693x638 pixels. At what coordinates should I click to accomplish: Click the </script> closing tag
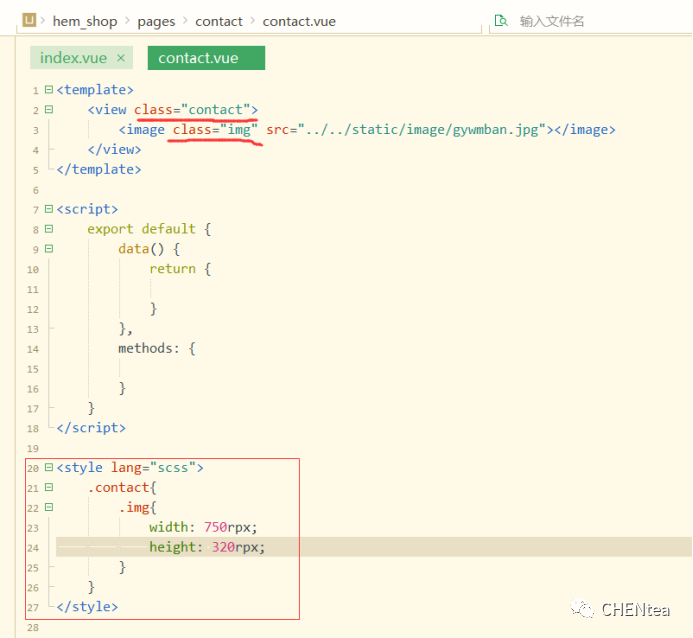[91, 428]
